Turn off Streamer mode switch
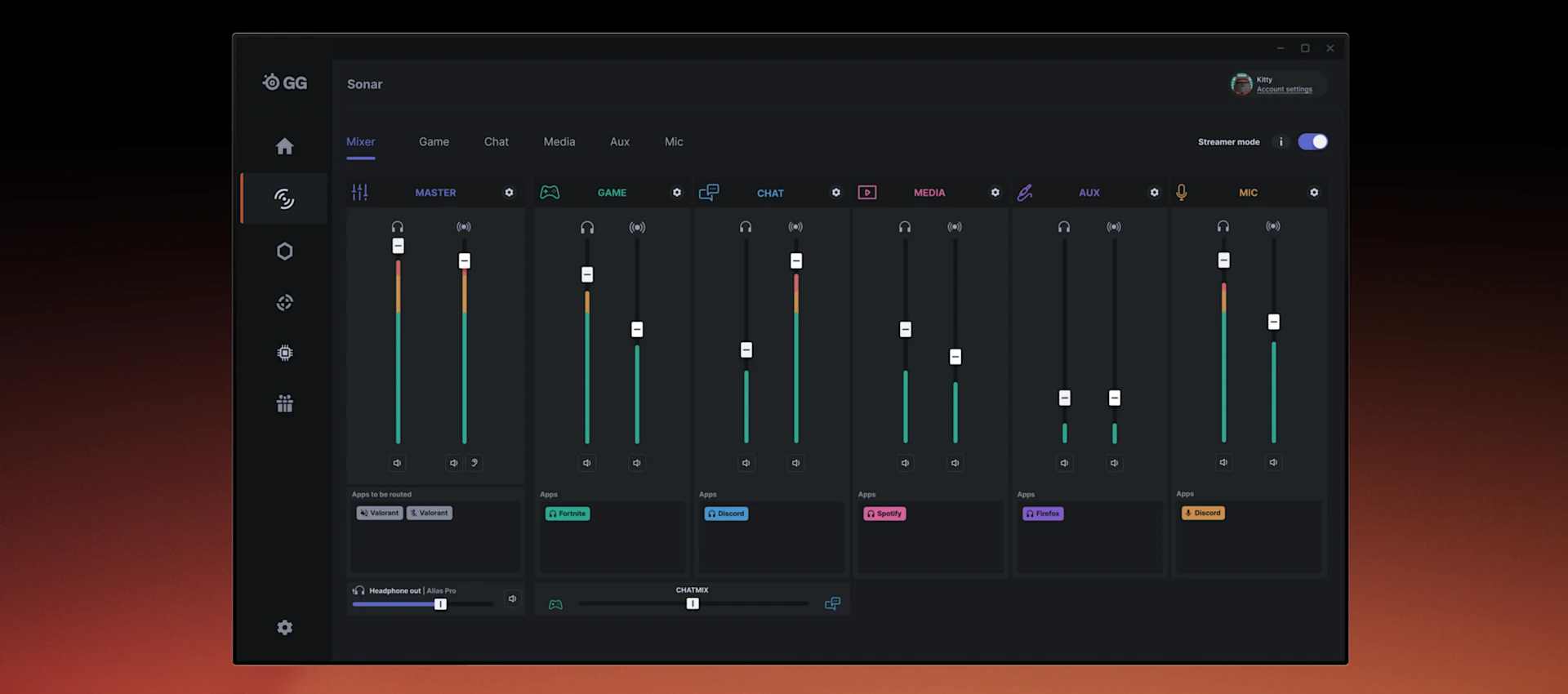The height and width of the screenshot is (694, 1568). (x=1312, y=142)
